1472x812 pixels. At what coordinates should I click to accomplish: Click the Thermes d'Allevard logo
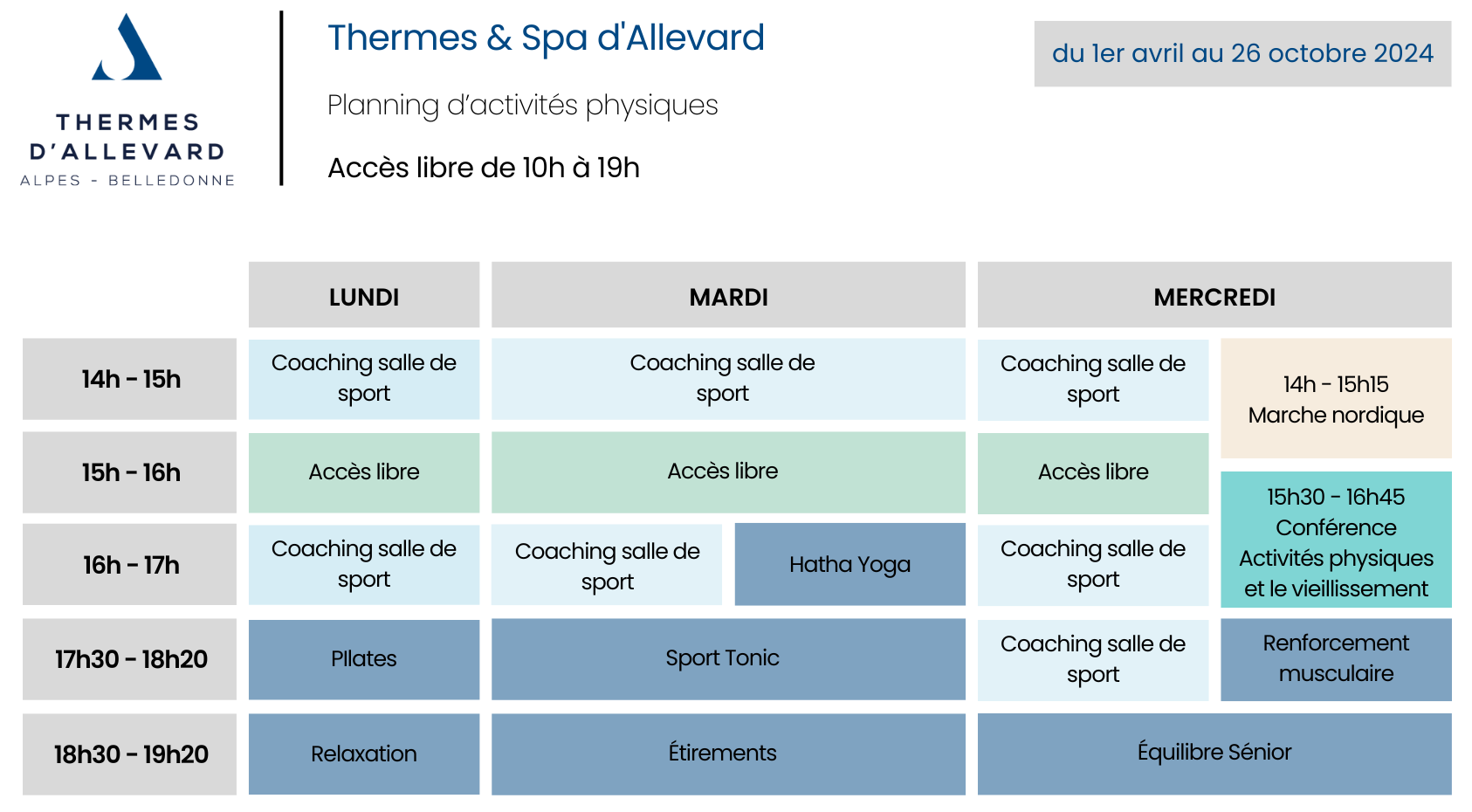pos(127,100)
